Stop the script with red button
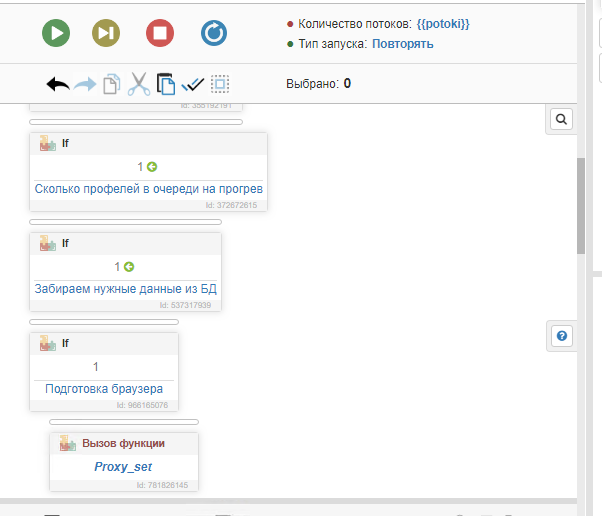 (x=160, y=33)
